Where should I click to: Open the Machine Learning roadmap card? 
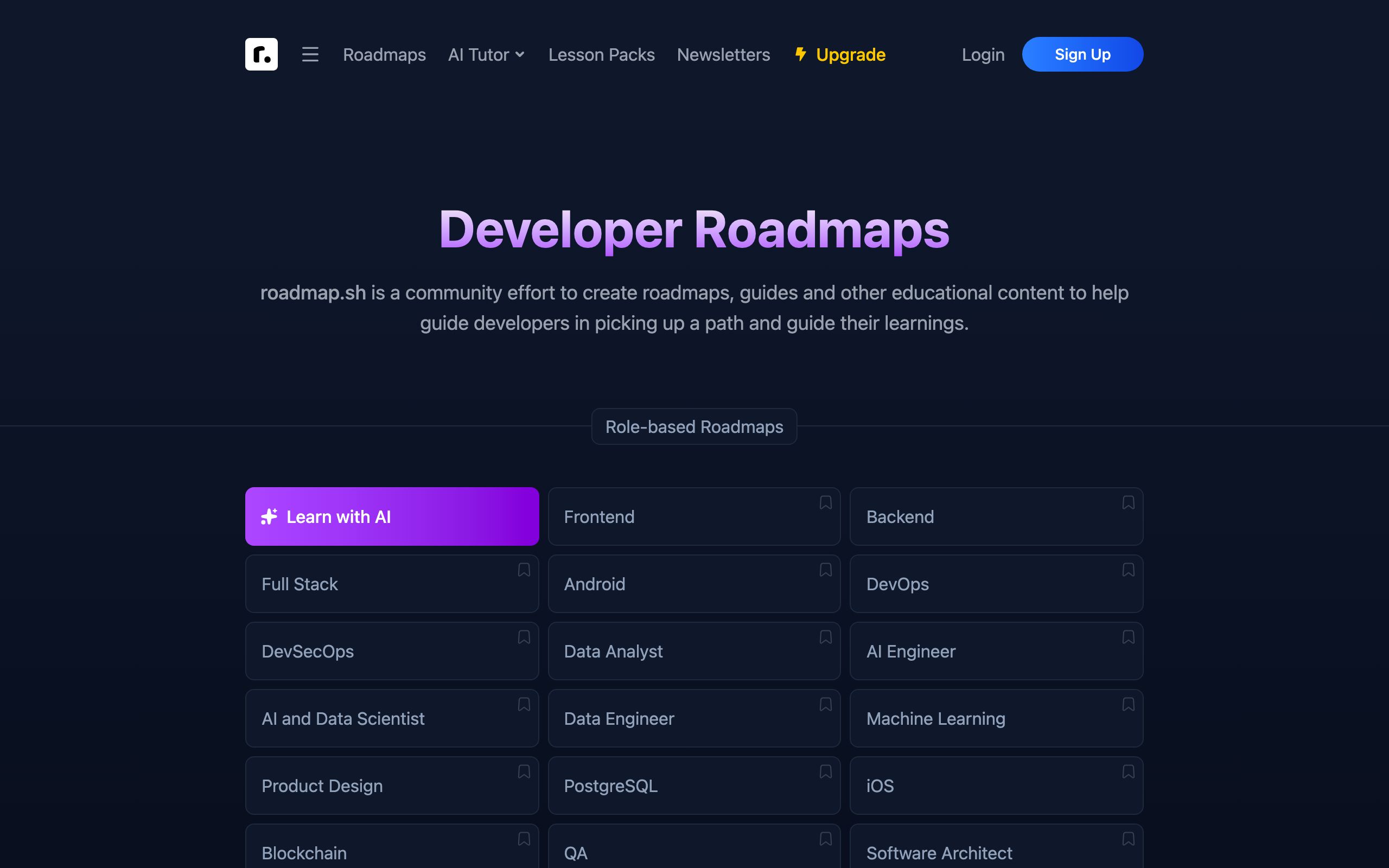[x=996, y=718]
